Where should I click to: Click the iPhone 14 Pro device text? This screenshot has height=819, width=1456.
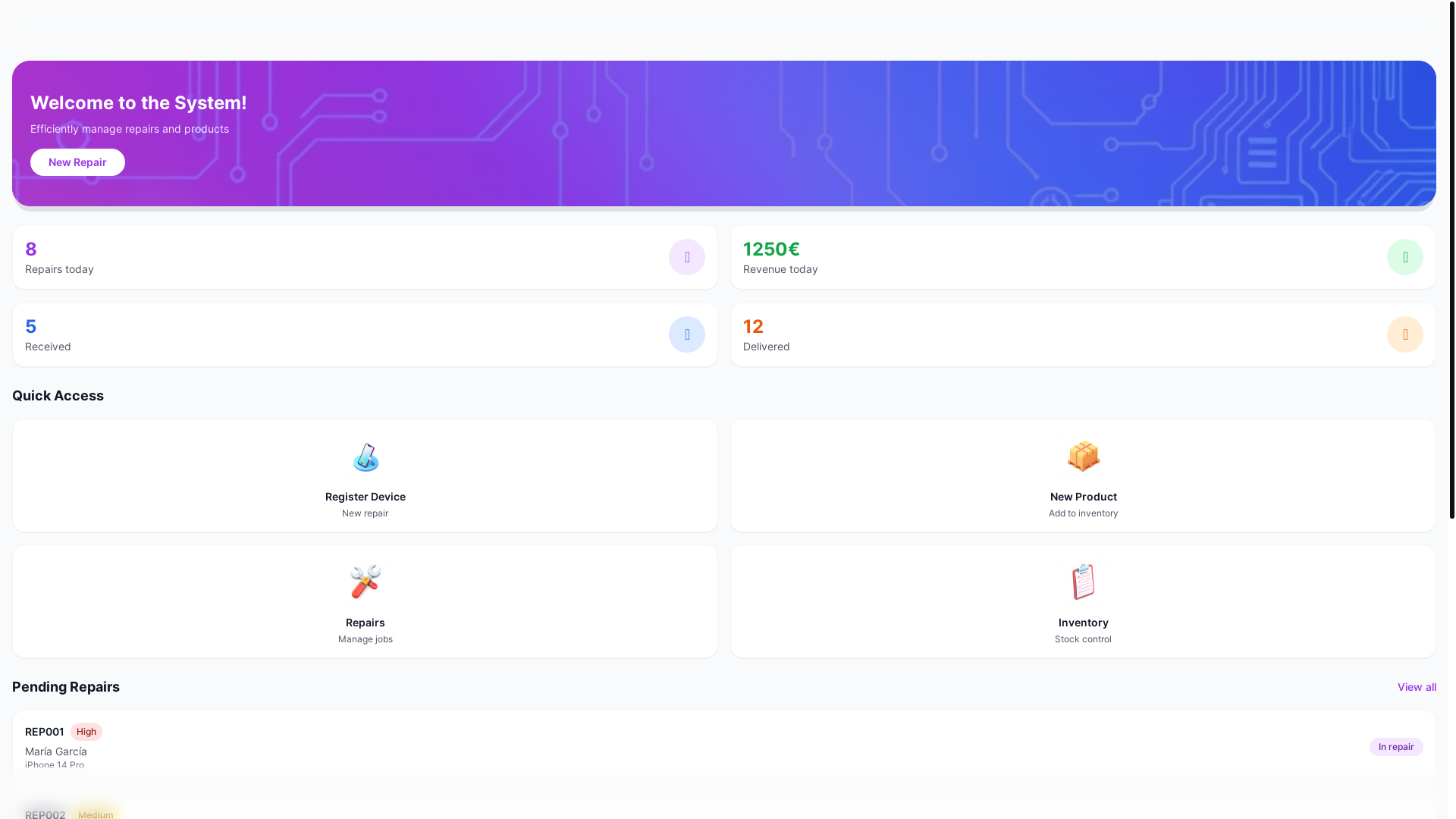[55, 765]
